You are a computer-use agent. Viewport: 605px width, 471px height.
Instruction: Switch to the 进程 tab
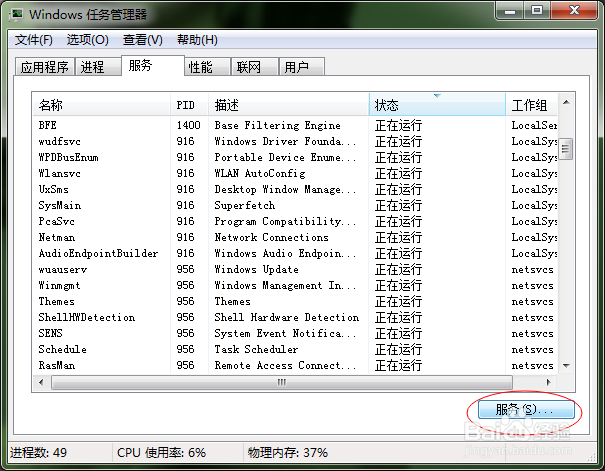point(98,67)
